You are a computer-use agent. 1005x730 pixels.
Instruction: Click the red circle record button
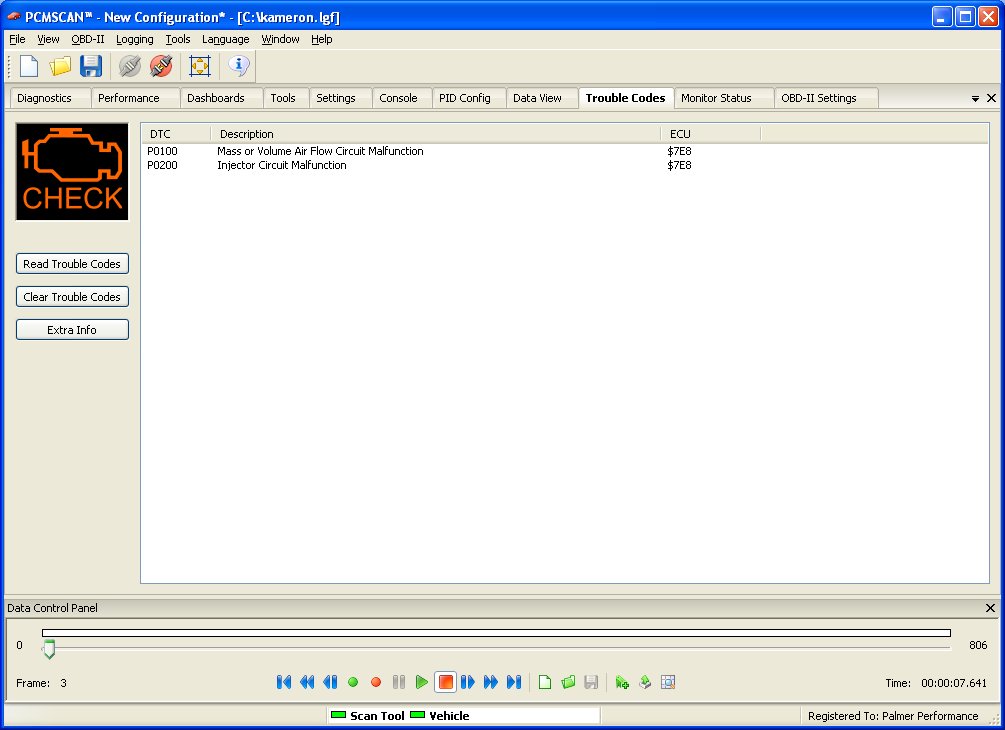(376, 682)
